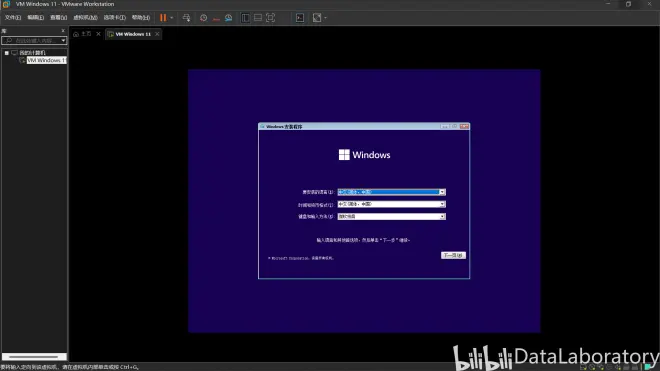
Task: Close the Windows Setup dialog
Action: point(464,126)
